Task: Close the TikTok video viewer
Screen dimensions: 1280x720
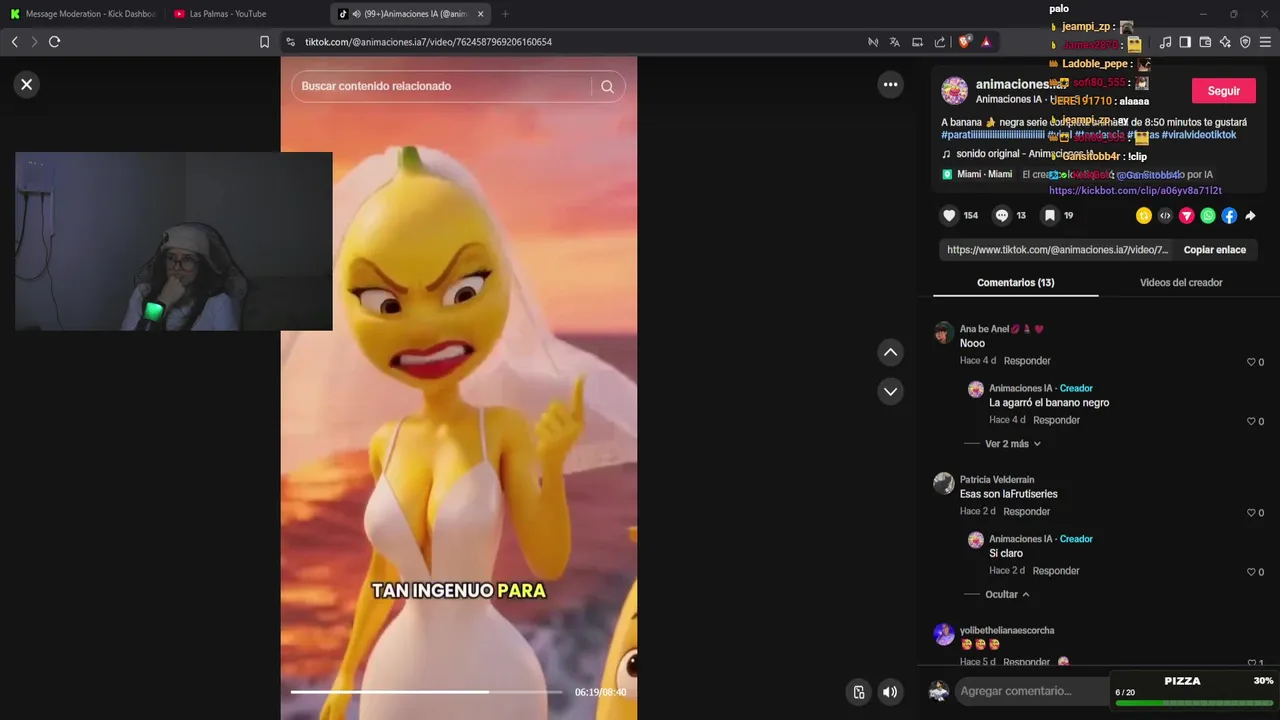Action: pos(27,85)
